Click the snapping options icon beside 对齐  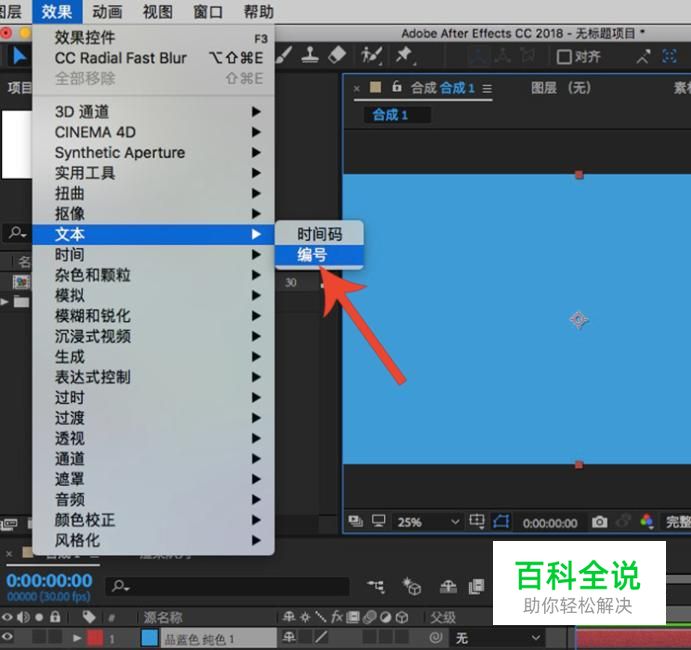643,57
